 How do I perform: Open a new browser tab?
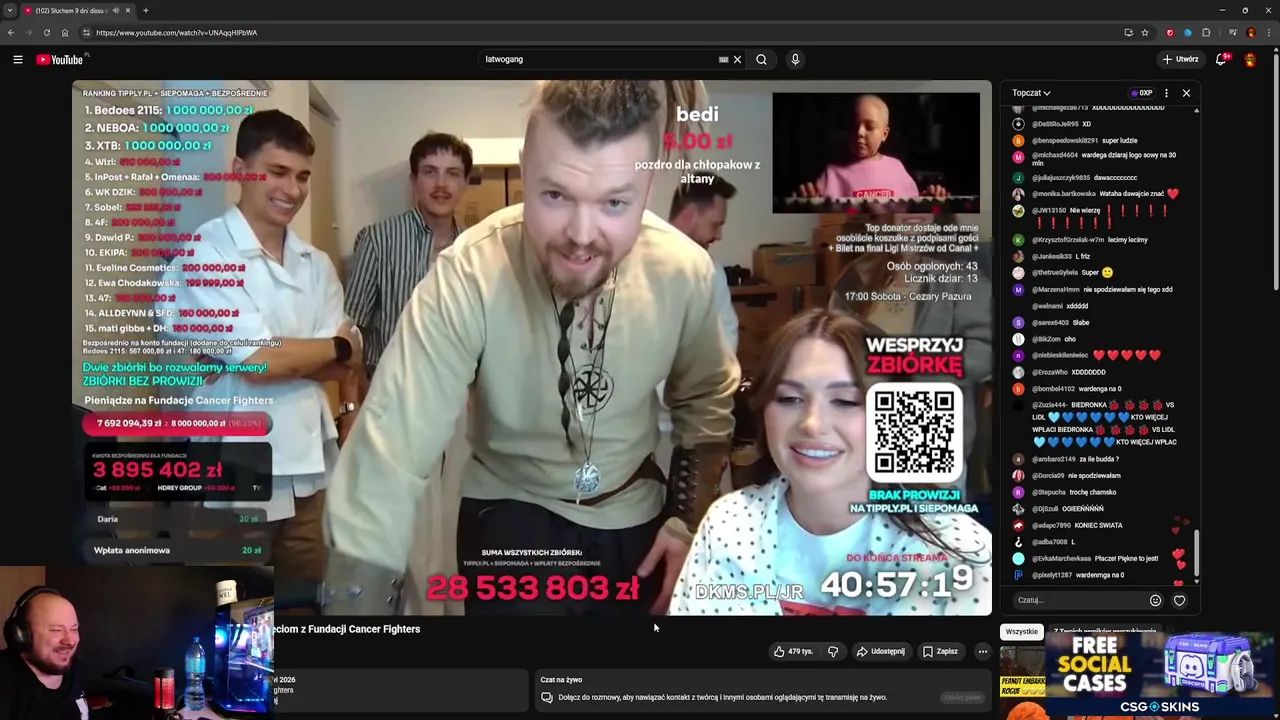[x=146, y=10]
